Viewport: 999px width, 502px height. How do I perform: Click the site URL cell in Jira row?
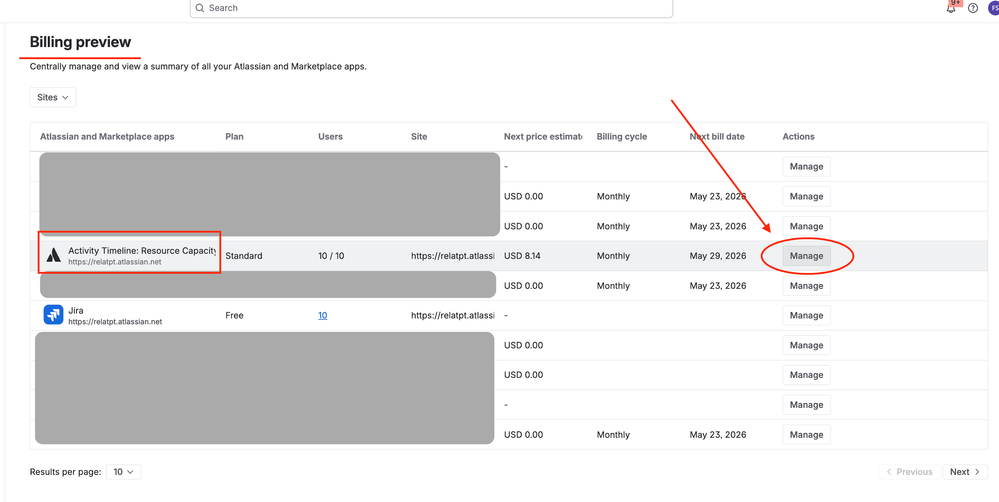click(453, 315)
